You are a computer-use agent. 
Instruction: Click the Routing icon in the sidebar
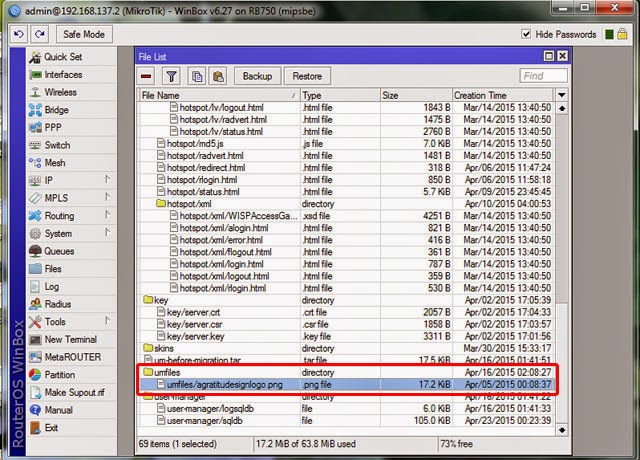35,216
